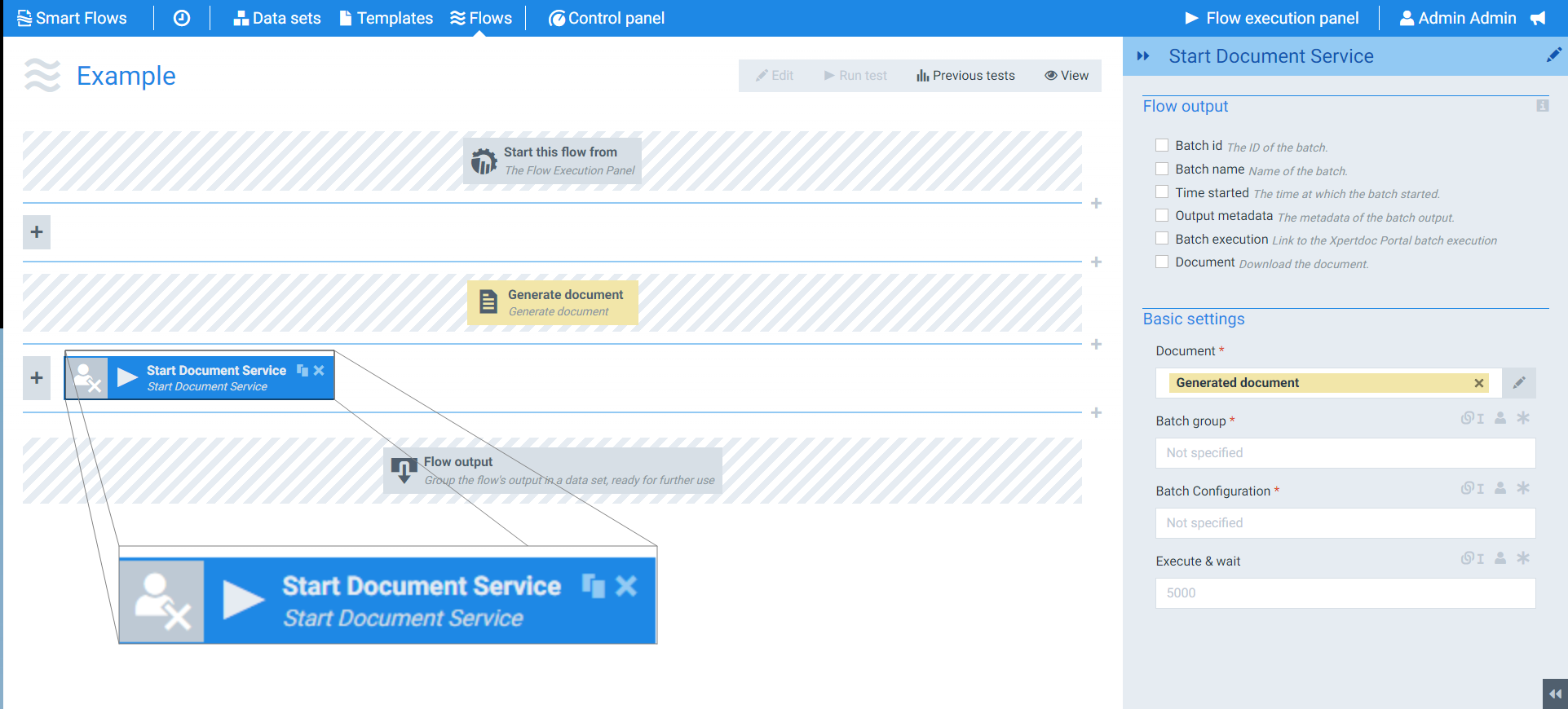
Task: Click the plus button in the empty flow row
Action: [x=37, y=232]
